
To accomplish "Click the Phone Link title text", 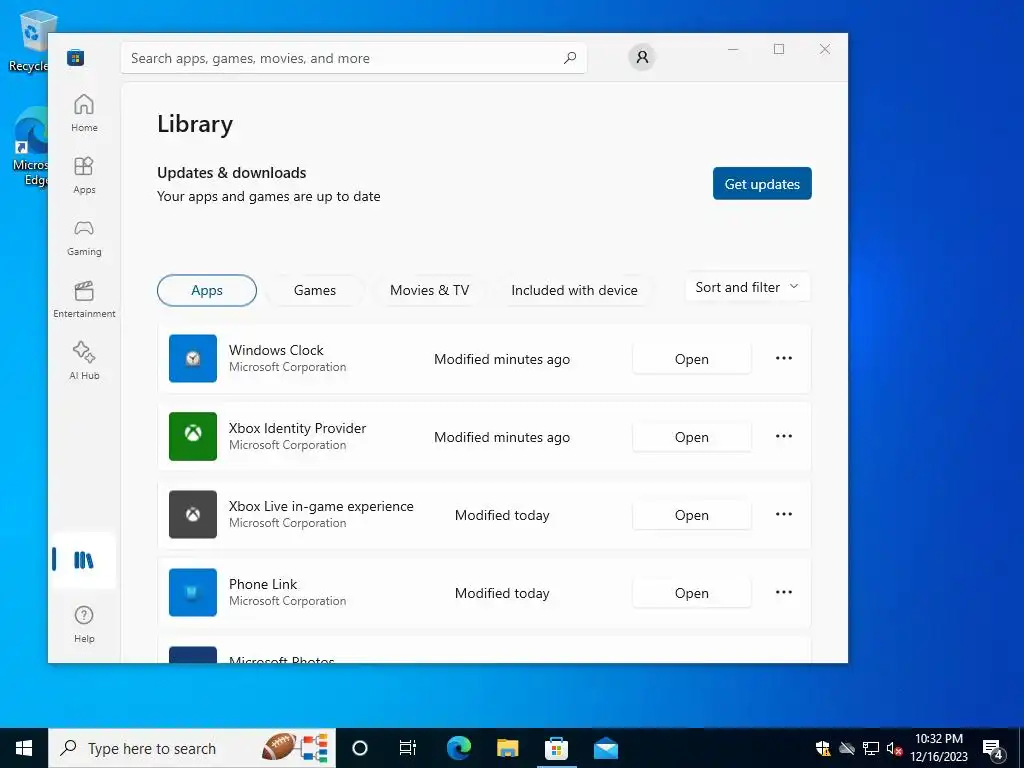I will [x=263, y=584].
